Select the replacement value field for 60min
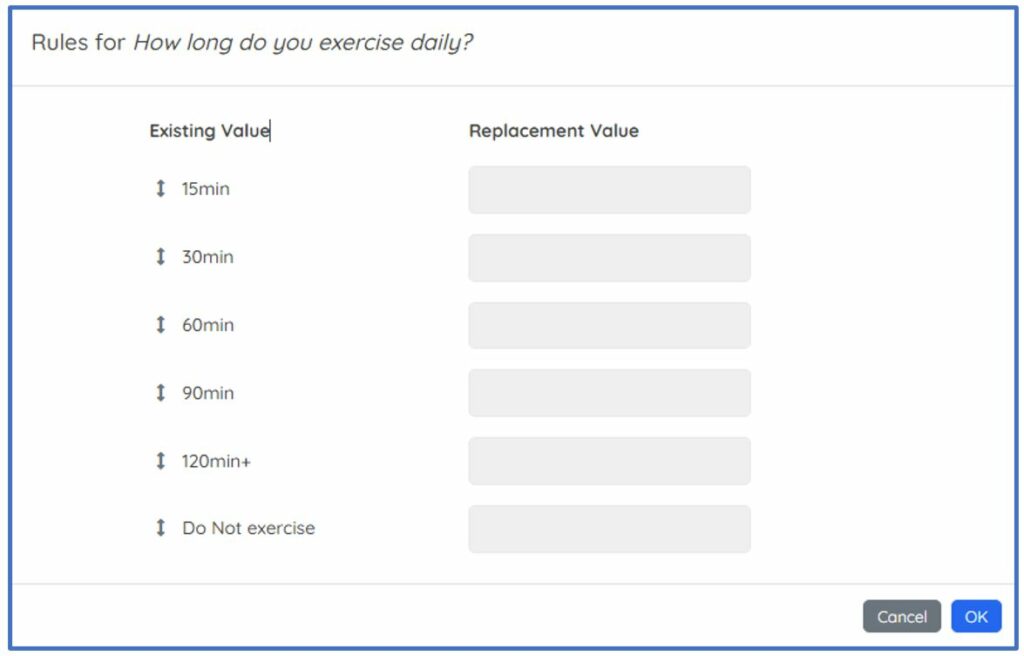 609,326
